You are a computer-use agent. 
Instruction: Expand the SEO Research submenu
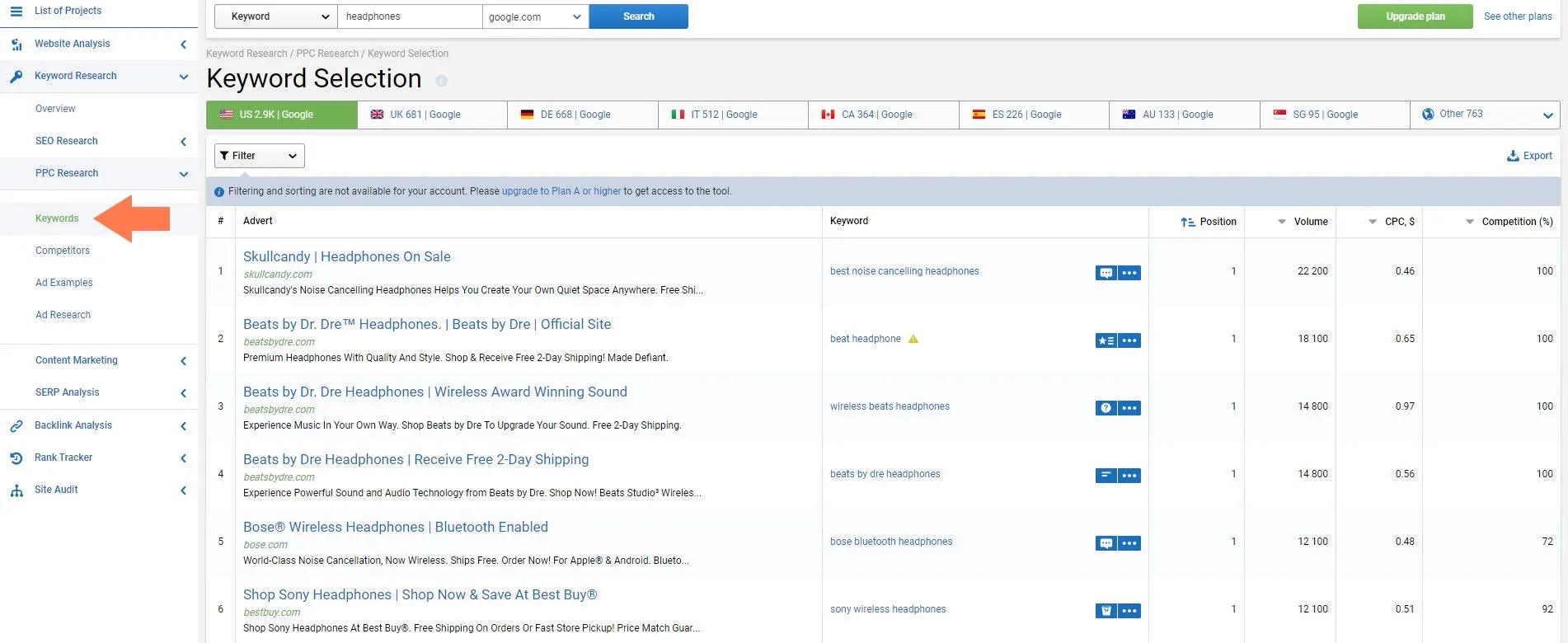pos(183,142)
